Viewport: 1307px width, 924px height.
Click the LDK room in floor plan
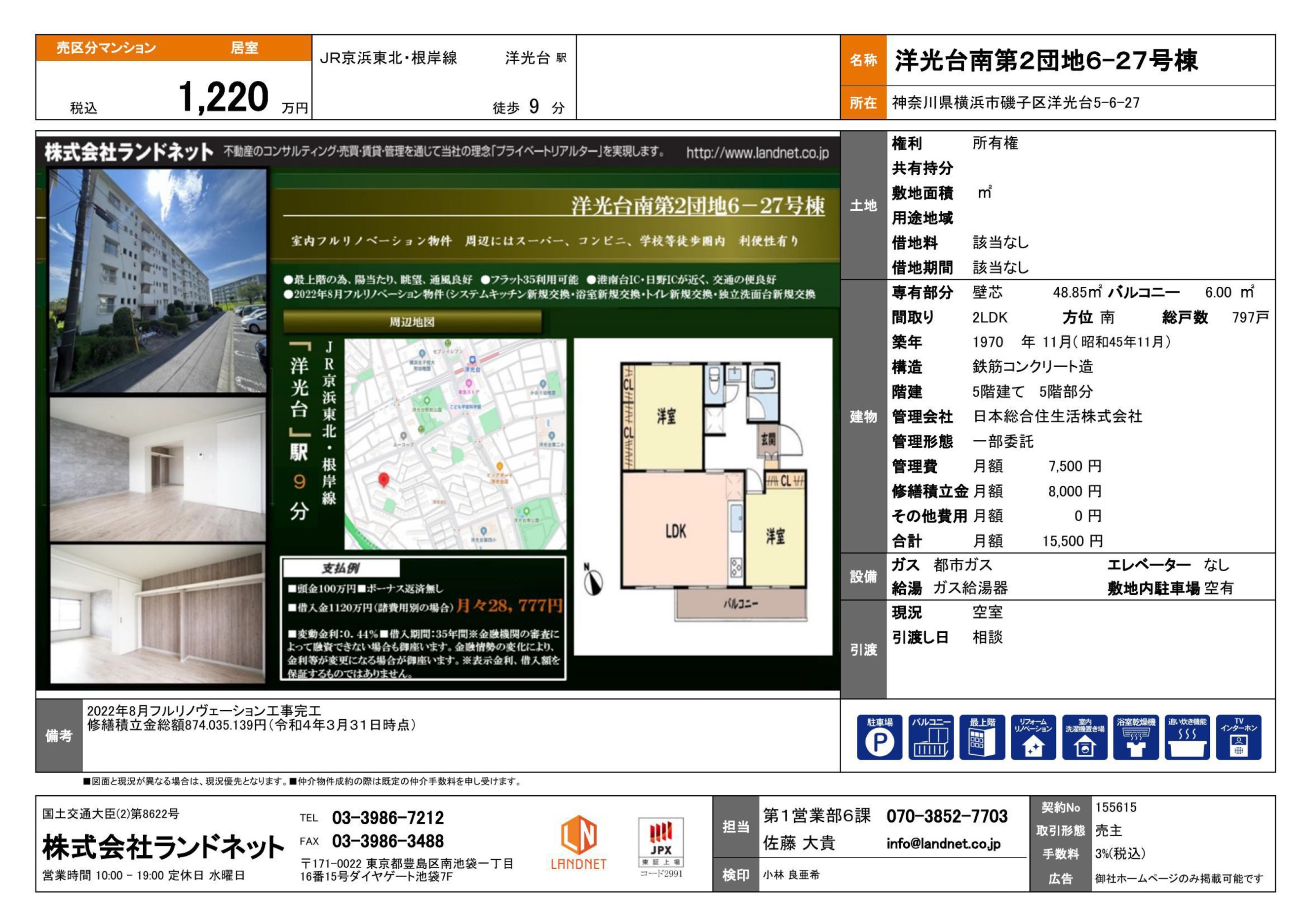click(676, 531)
